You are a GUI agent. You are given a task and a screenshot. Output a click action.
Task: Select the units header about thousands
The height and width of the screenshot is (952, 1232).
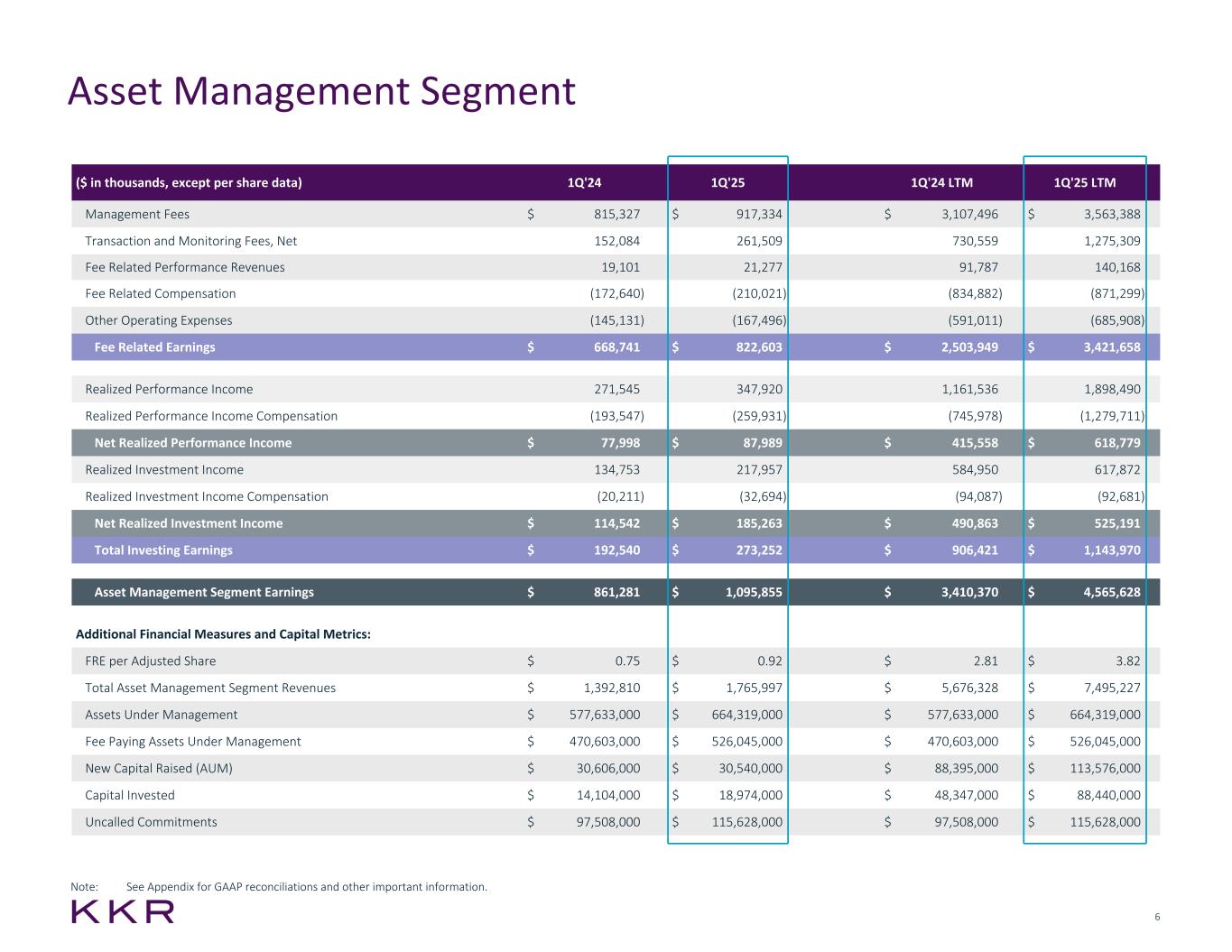point(190,183)
